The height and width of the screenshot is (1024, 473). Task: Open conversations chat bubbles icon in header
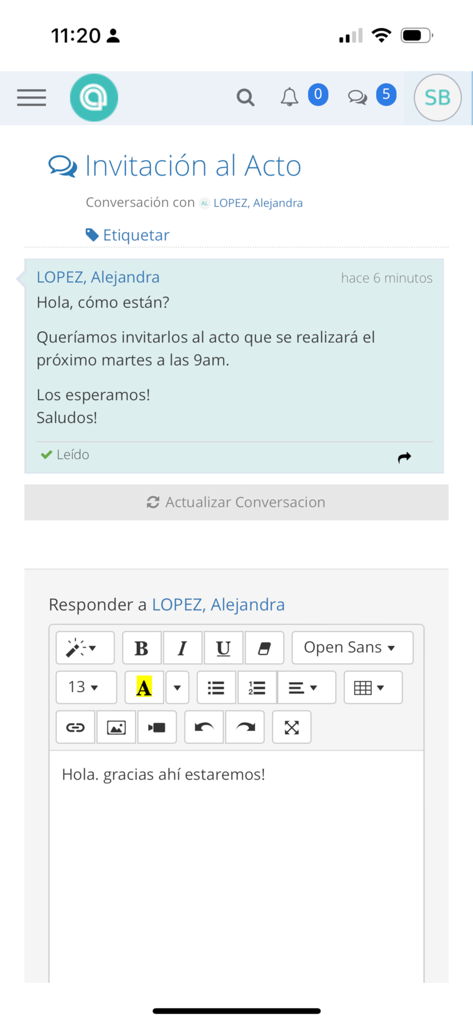[357, 98]
